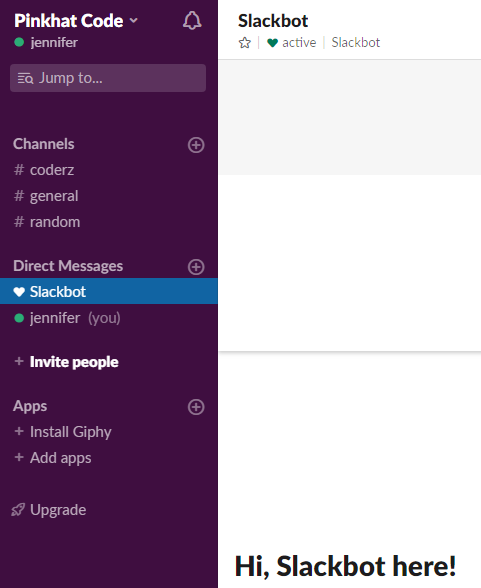Open the notifications bell

192,21
